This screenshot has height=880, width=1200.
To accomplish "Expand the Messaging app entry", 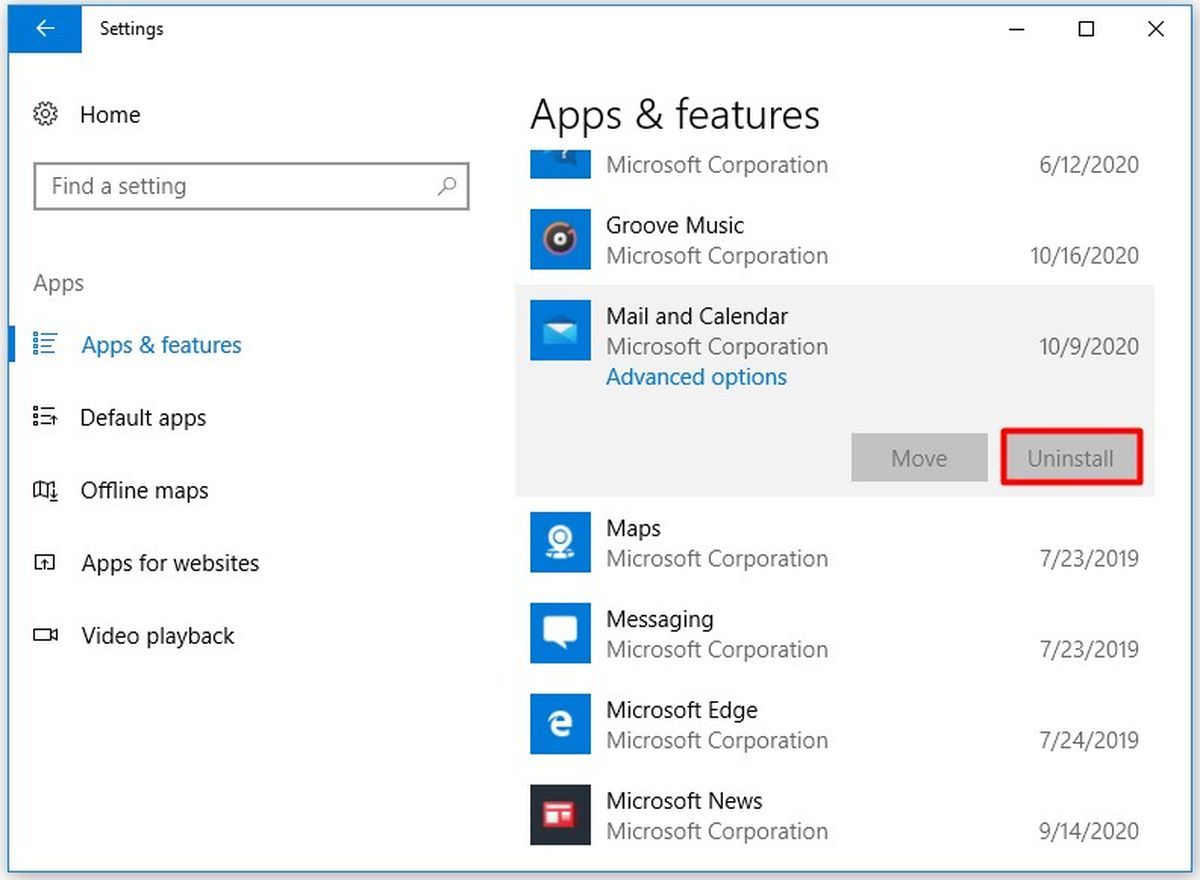I will click(835, 633).
